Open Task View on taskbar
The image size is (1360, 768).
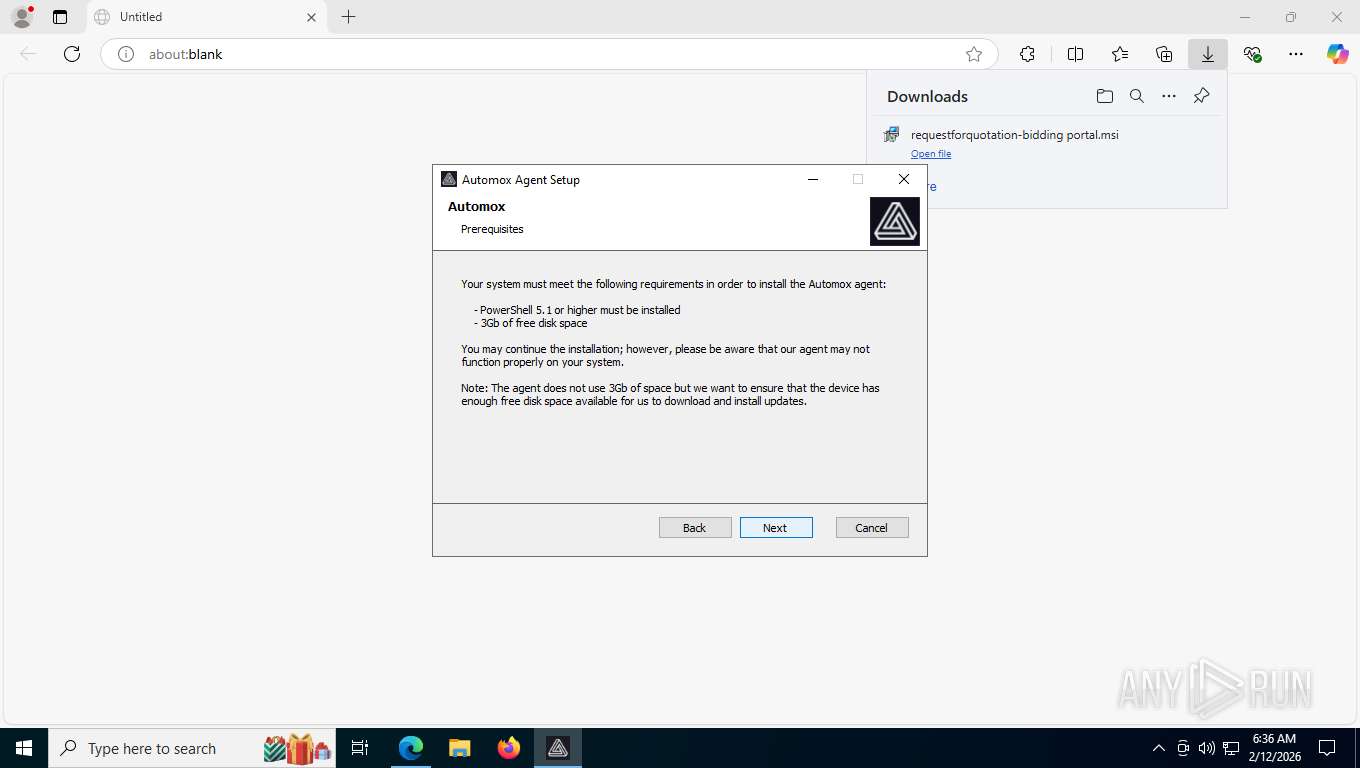pyautogui.click(x=360, y=748)
